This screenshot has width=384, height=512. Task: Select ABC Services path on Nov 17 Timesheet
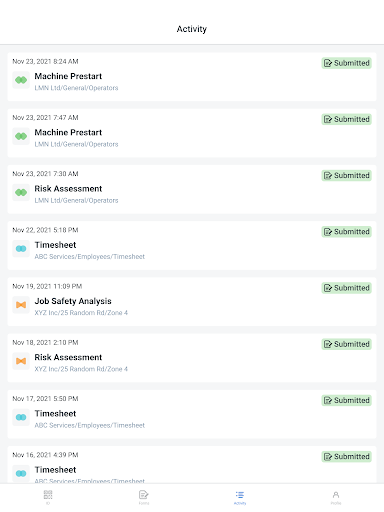click(90, 425)
